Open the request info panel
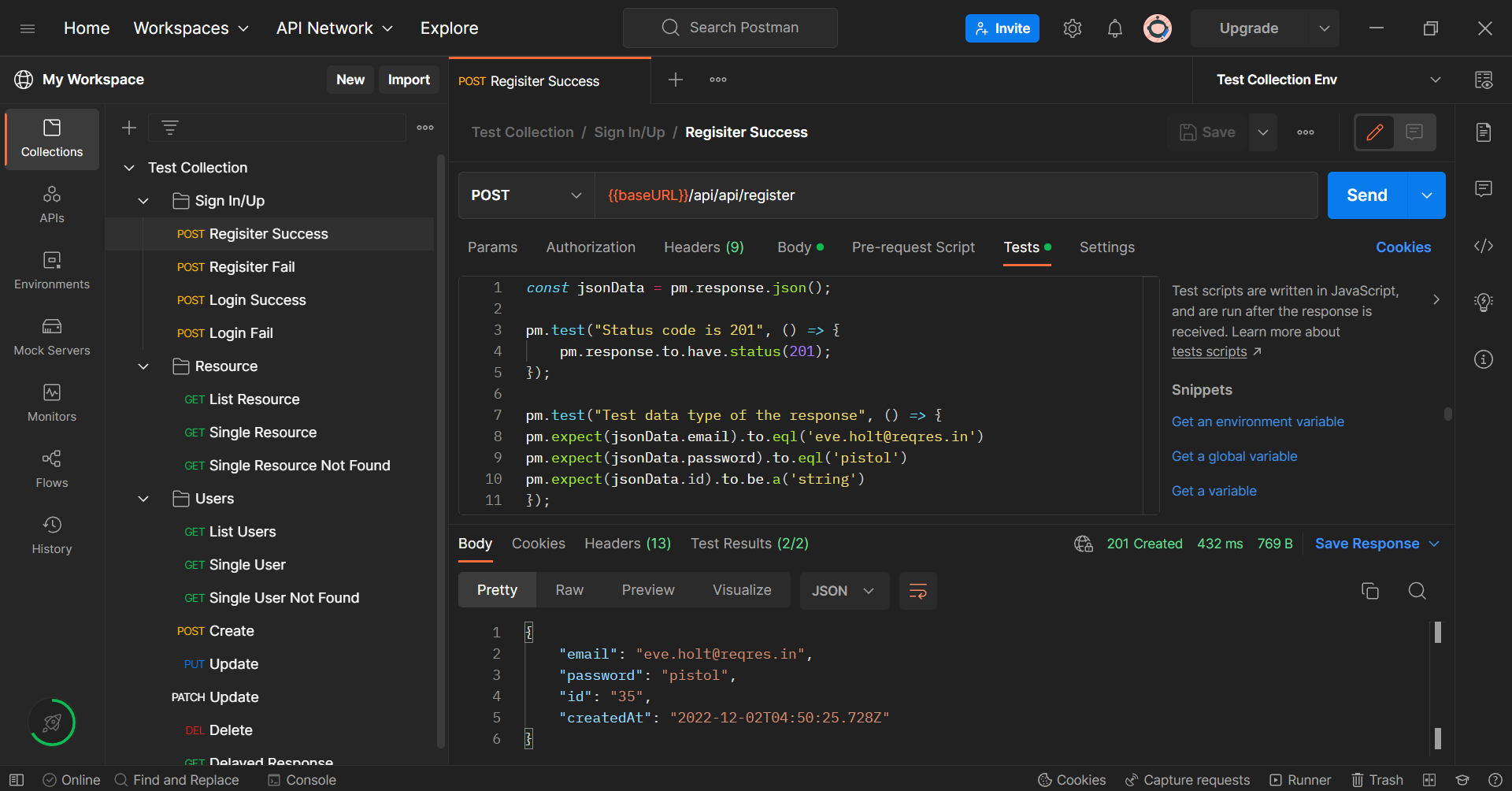 coord(1484,359)
